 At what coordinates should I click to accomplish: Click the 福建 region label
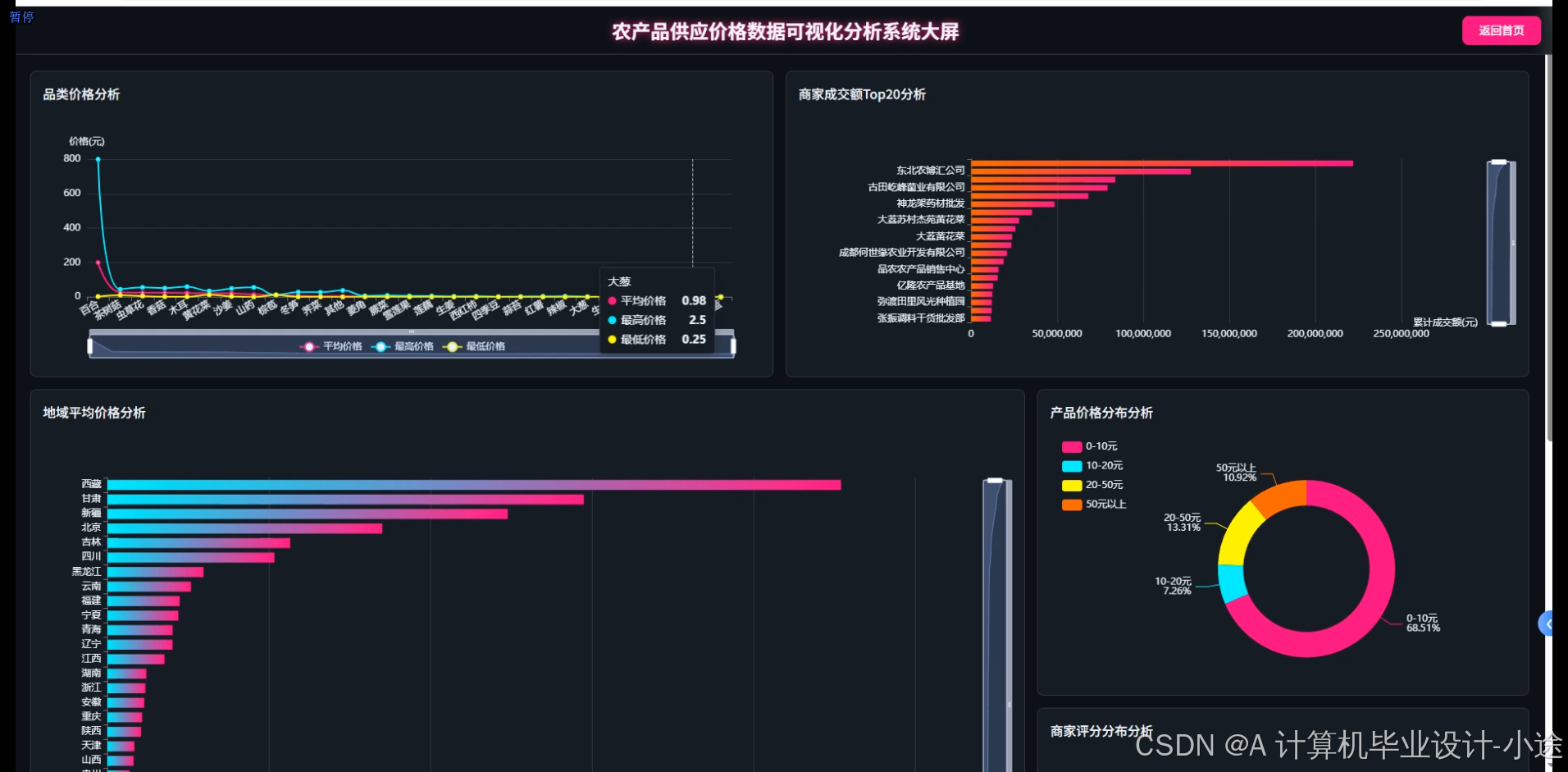click(91, 601)
